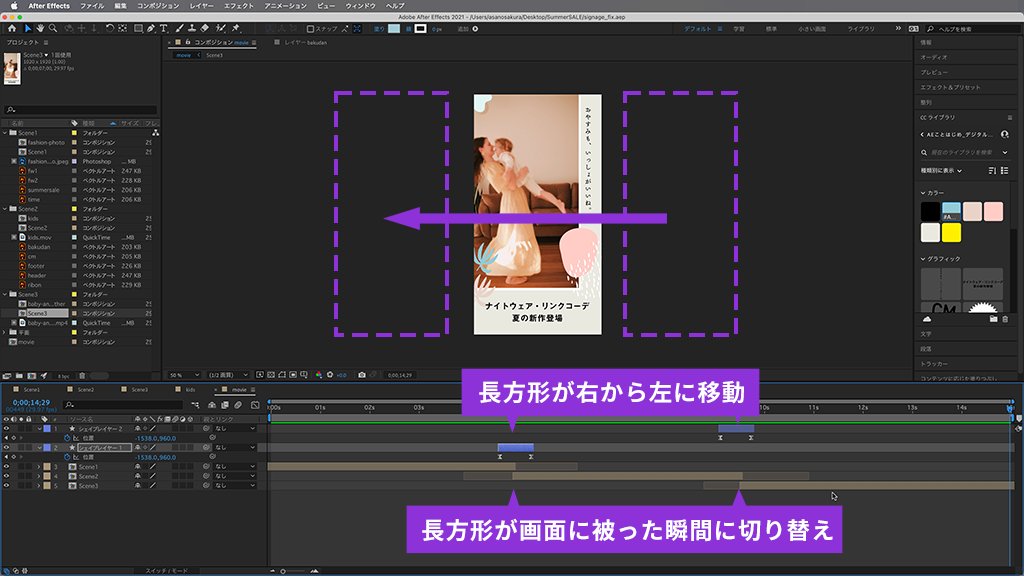Select the Brush tool
Screen dimensions: 1024x576
pyautogui.click(x=180, y=29)
